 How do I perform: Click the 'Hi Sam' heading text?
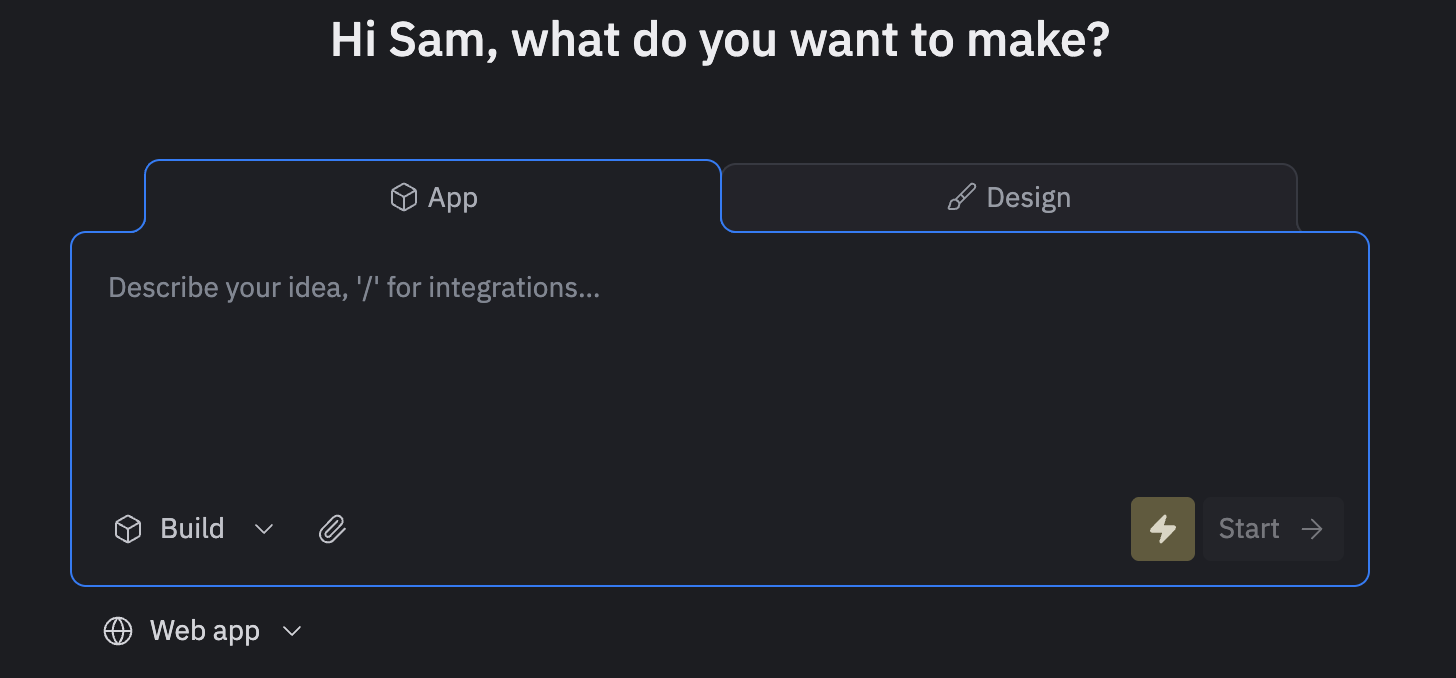[720, 40]
